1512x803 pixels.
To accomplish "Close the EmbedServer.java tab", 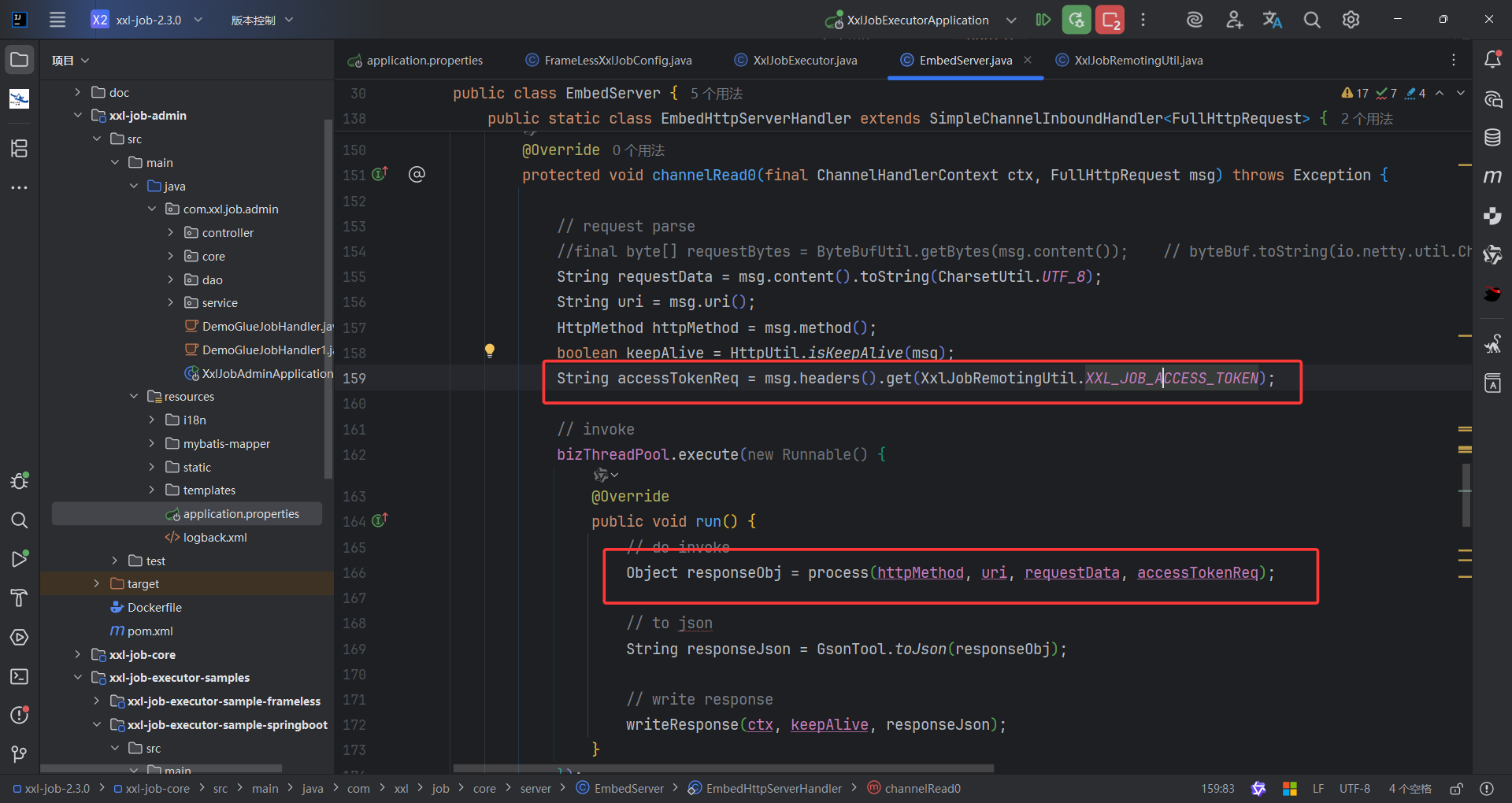I will pyautogui.click(x=1028, y=60).
